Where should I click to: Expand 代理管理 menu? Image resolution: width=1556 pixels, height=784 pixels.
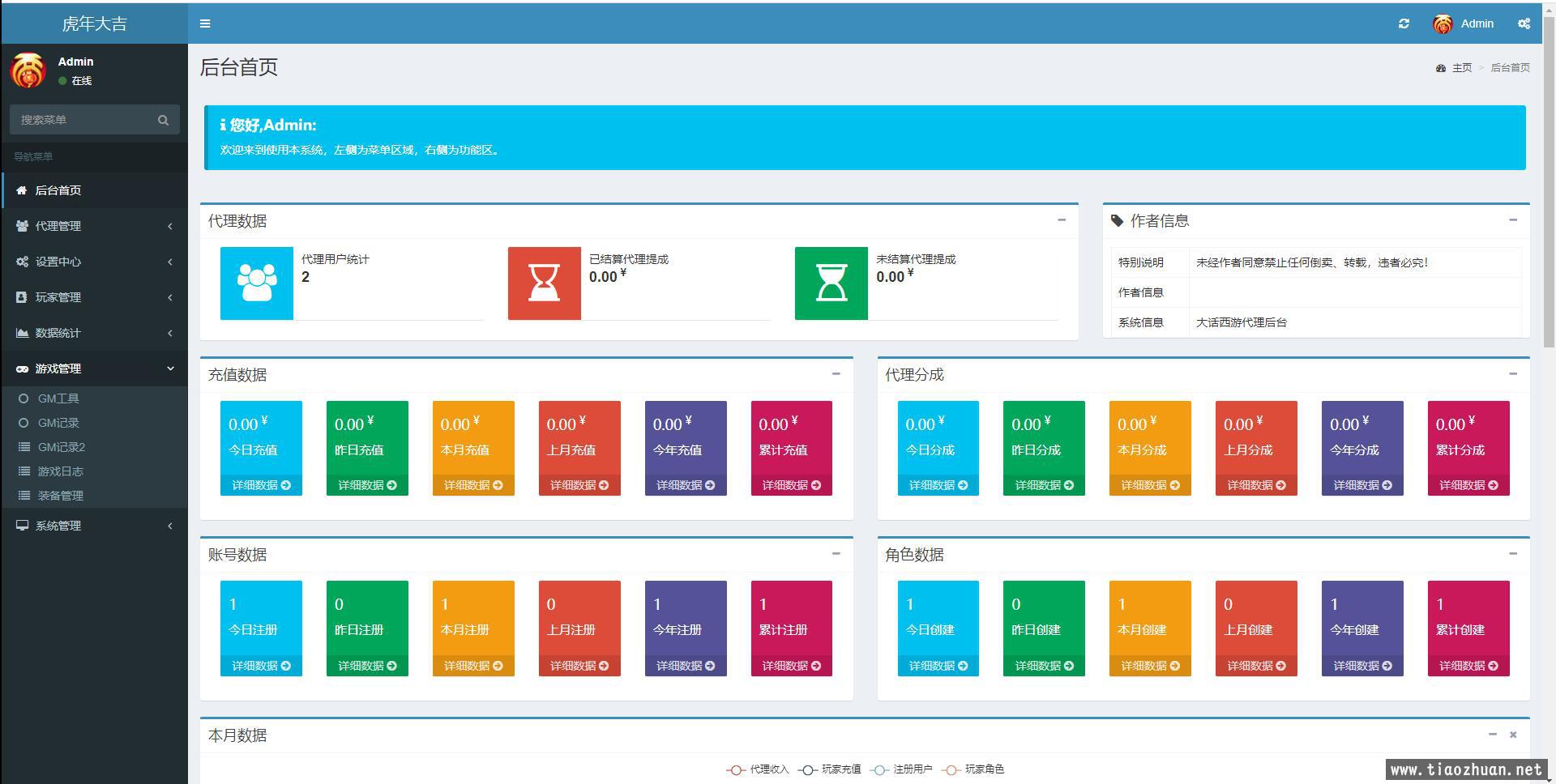click(x=94, y=226)
